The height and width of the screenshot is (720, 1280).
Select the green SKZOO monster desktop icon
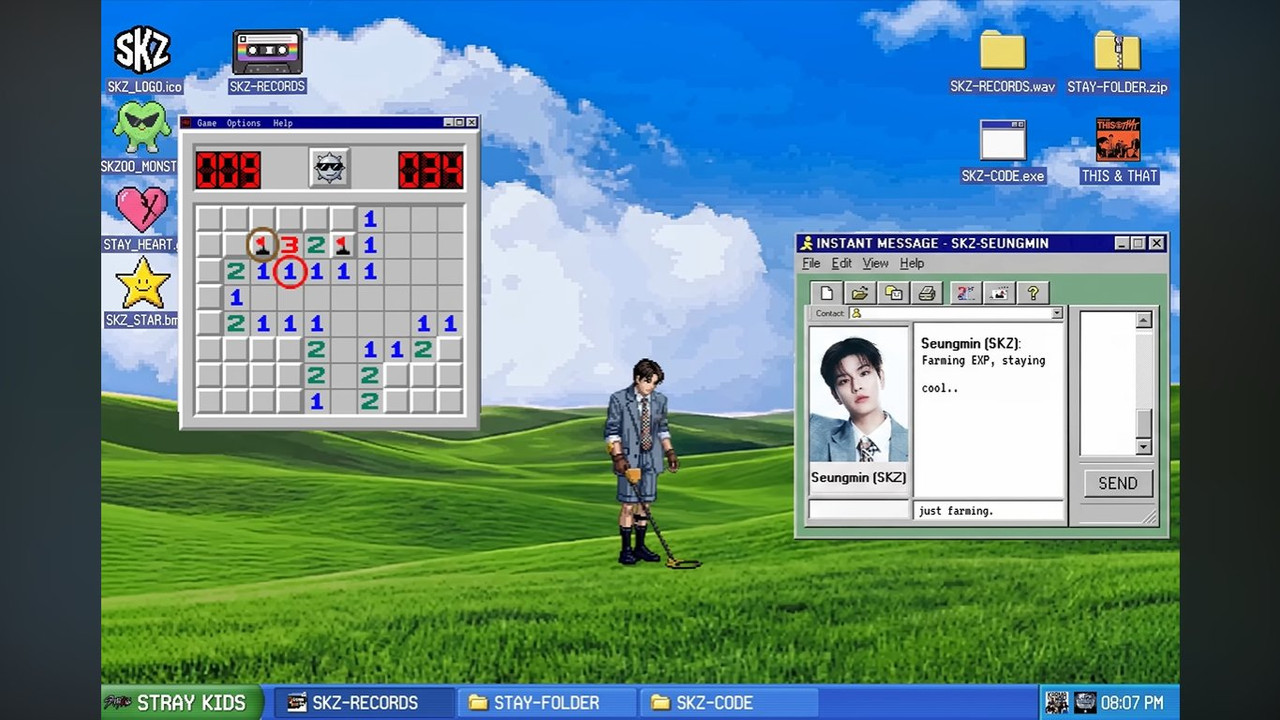coord(141,127)
